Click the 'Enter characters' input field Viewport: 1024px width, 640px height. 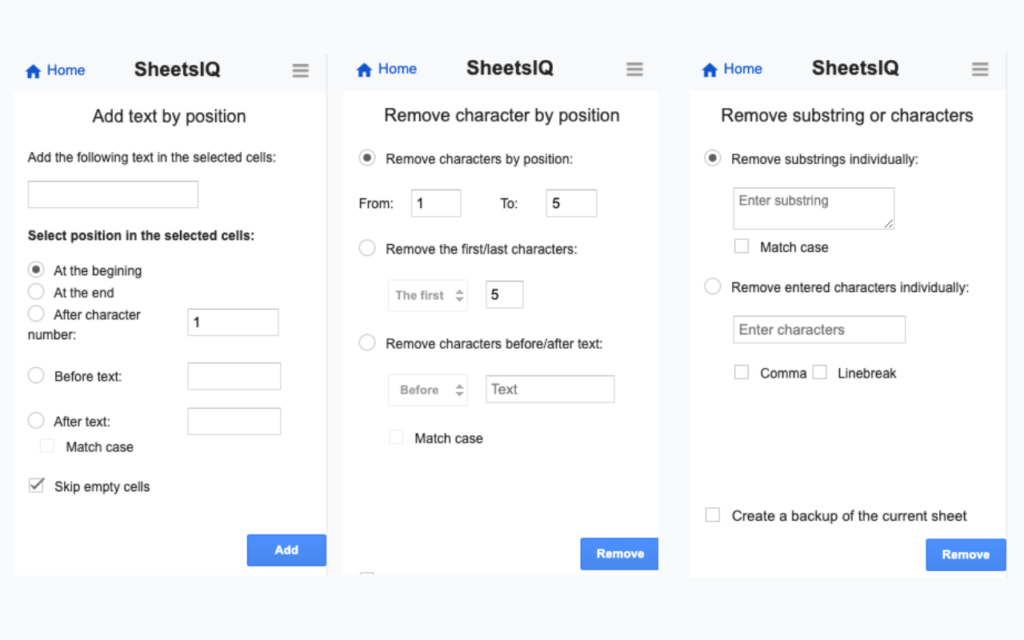819,329
